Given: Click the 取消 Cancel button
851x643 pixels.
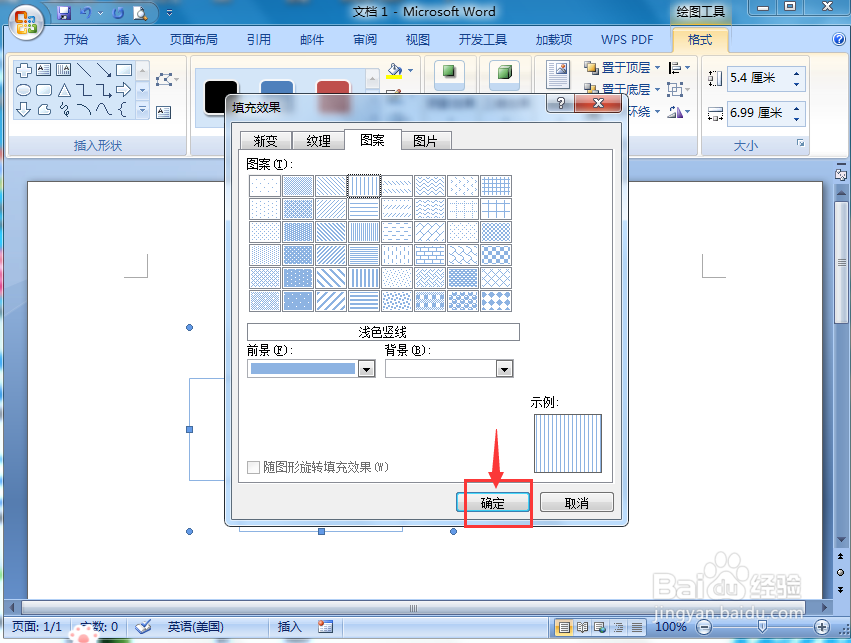Looking at the screenshot, I should point(576,502).
